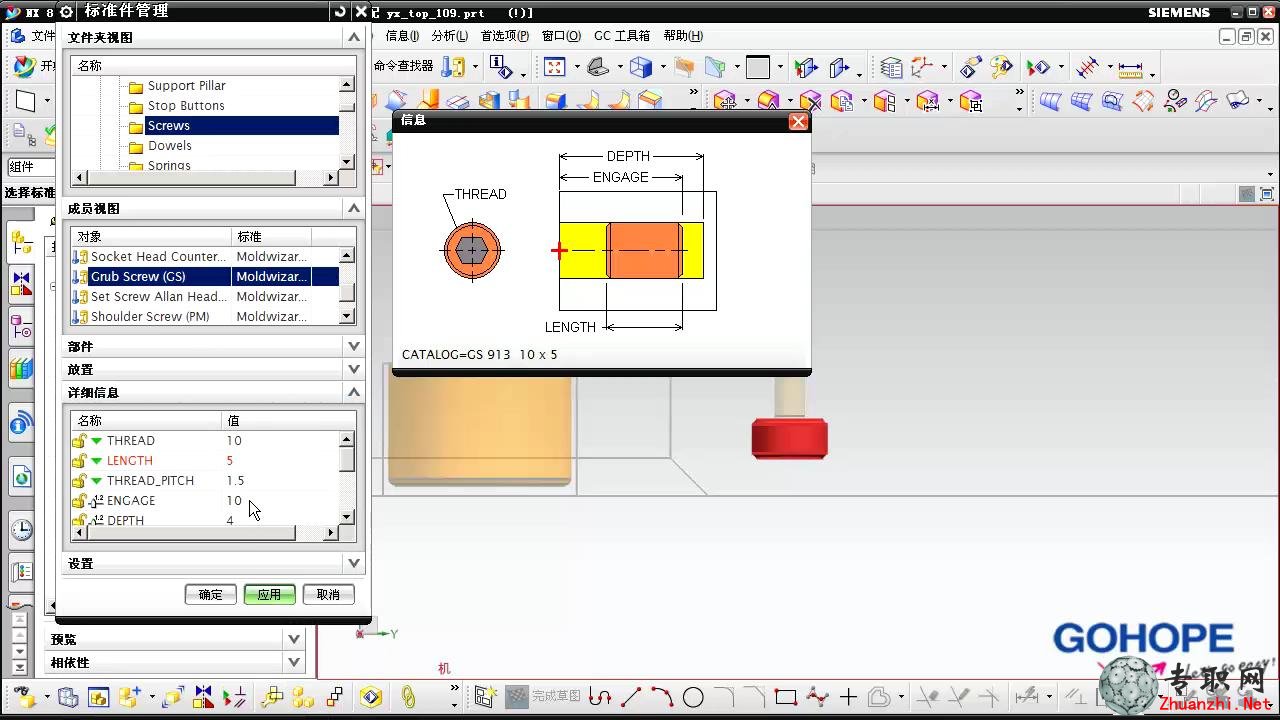The image size is (1280, 720).
Task: Click the LENGTH value 5
Action: click(x=229, y=461)
